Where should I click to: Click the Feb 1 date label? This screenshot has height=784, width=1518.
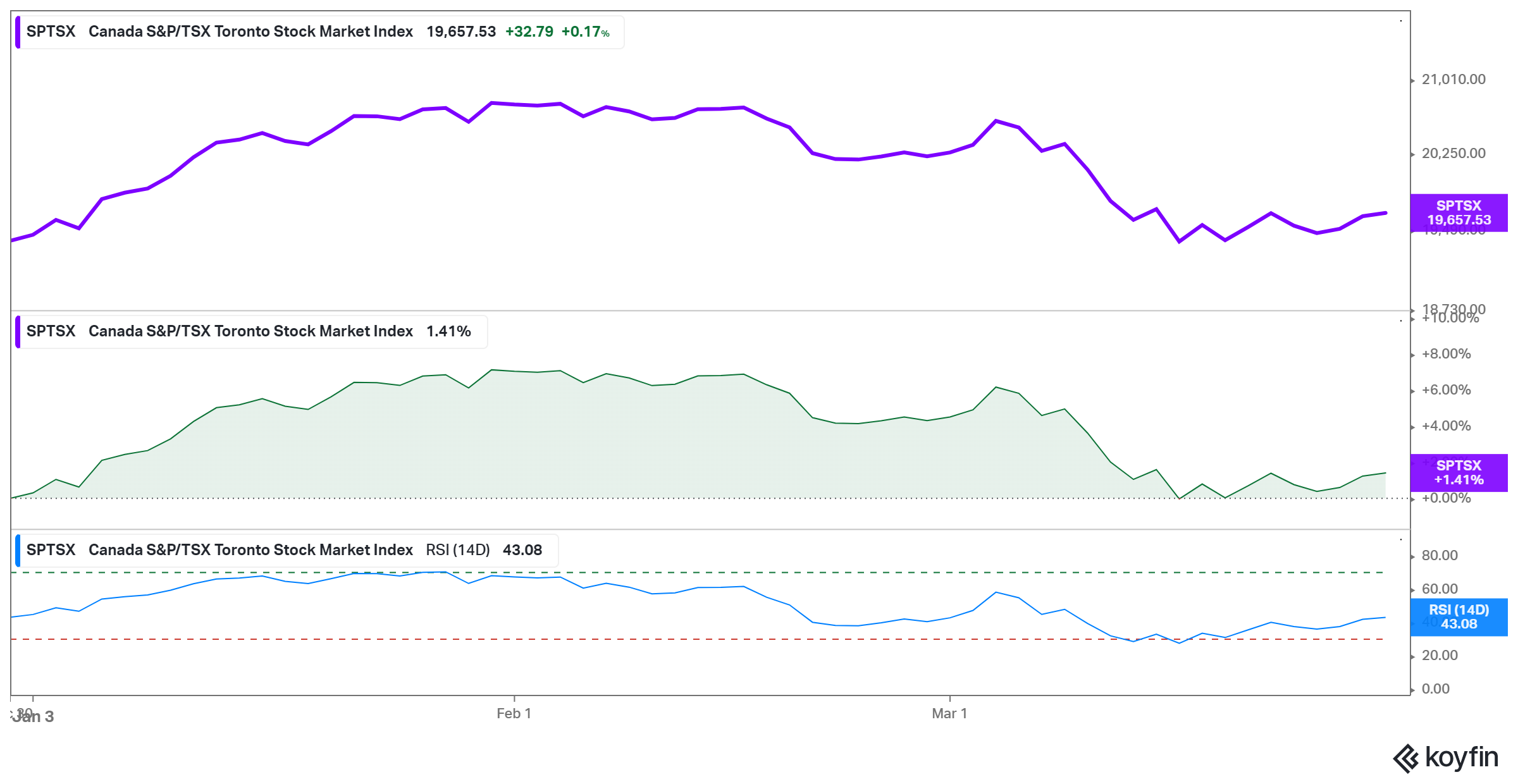(514, 714)
